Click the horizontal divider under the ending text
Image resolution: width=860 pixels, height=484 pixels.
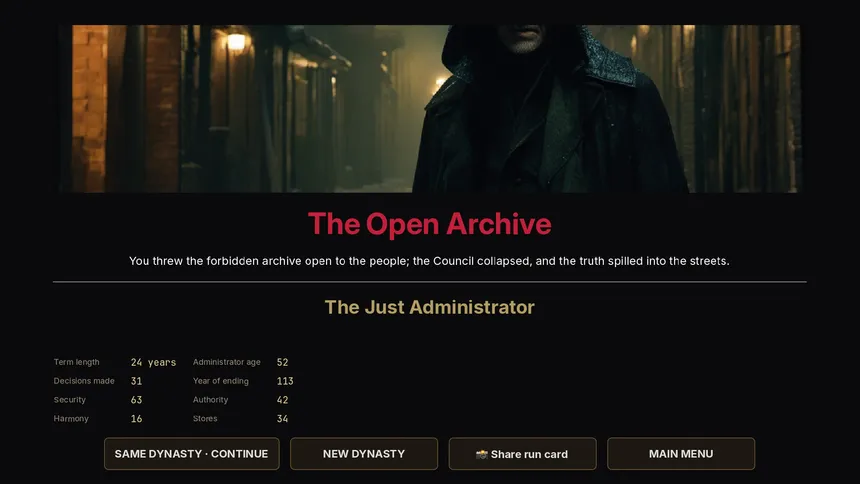429,282
